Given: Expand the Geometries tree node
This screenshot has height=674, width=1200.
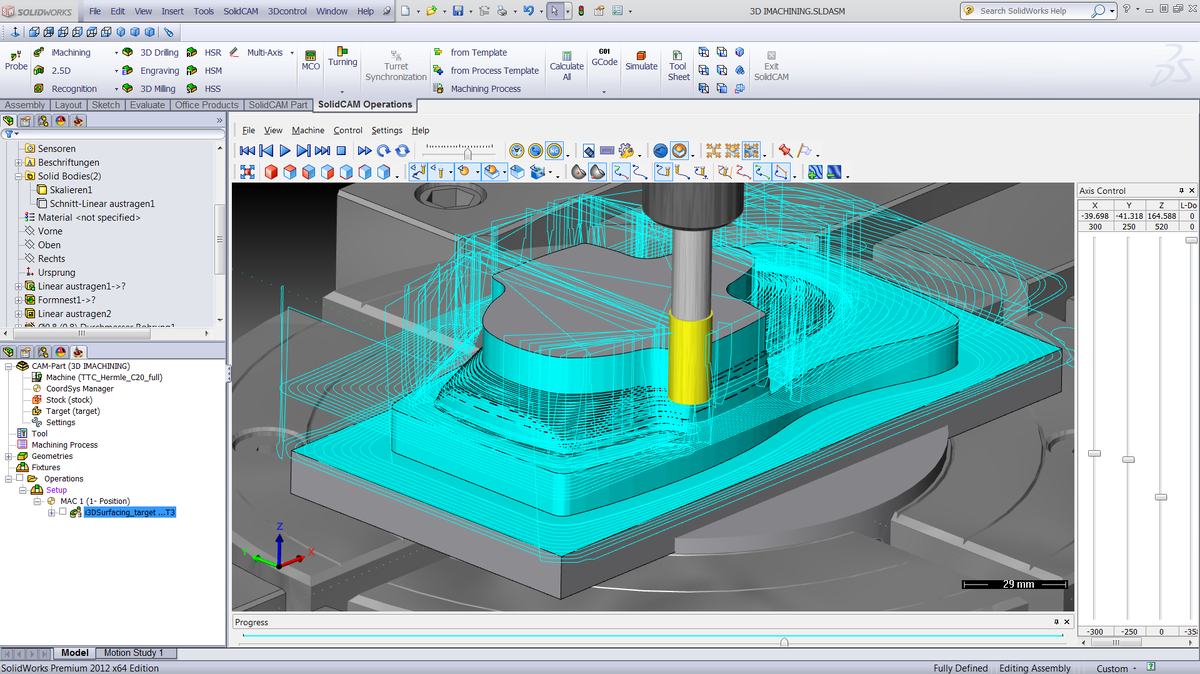Looking at the screenshot, I should [9, 456].
